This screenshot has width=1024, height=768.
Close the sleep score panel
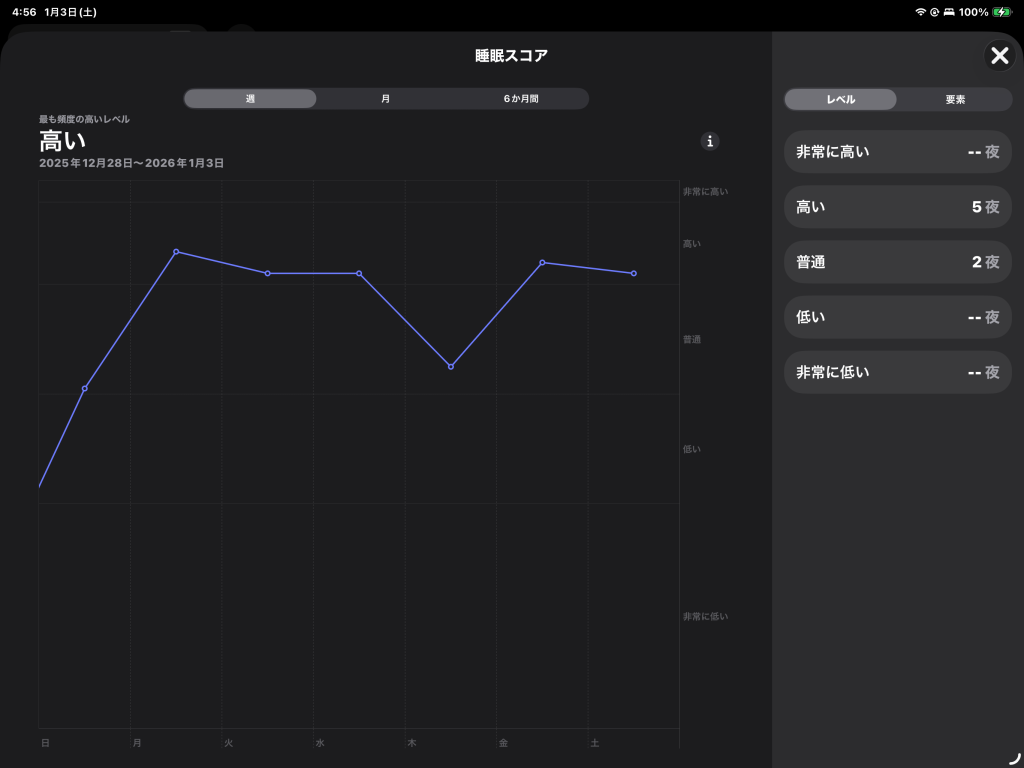coord(999,55)
